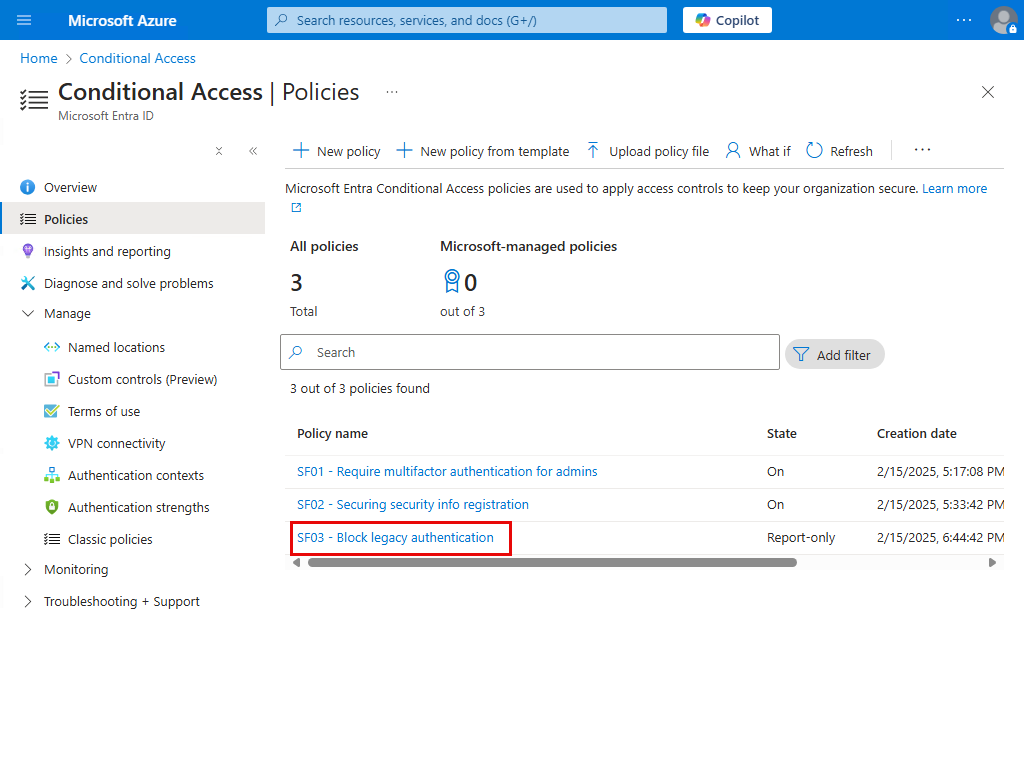Viewport: 1024px width, 768px height.
Task: Click into the policies Search field
Action: [530, 353]
